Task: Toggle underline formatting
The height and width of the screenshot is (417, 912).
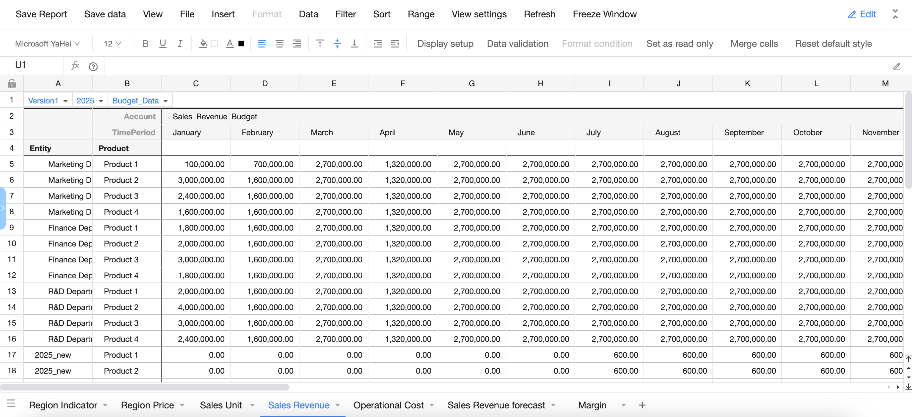Action: click(163, 44)
